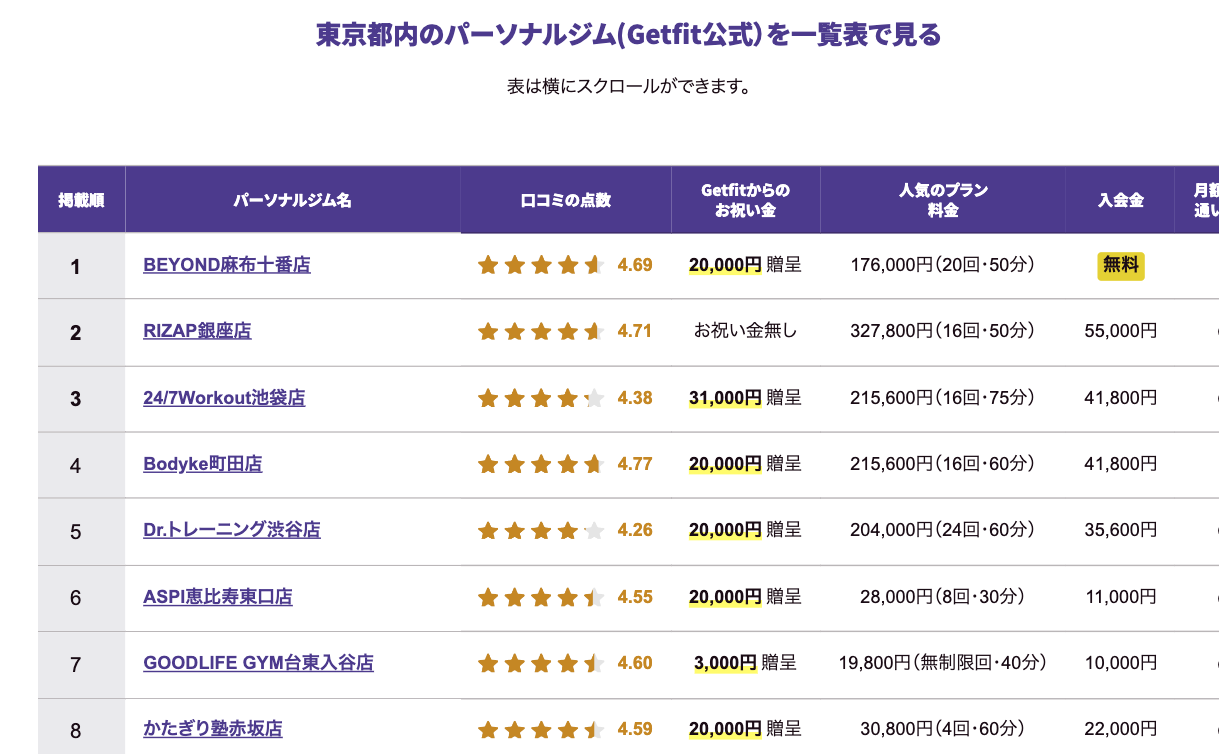Image resolution: width=1222 pixels, height=754 pixels.
Task: Visit the Dr.トレーニング渋谷店 page link
Action: [x=232, y=530]
